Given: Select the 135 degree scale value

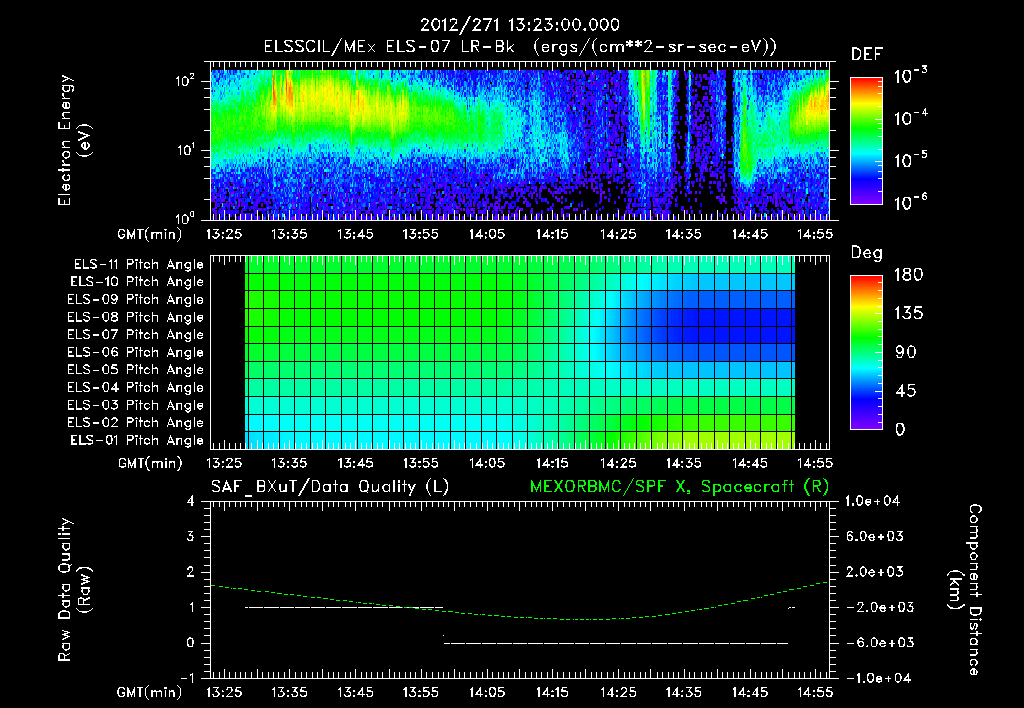Looking at the screenshot, I should [908, 314].
